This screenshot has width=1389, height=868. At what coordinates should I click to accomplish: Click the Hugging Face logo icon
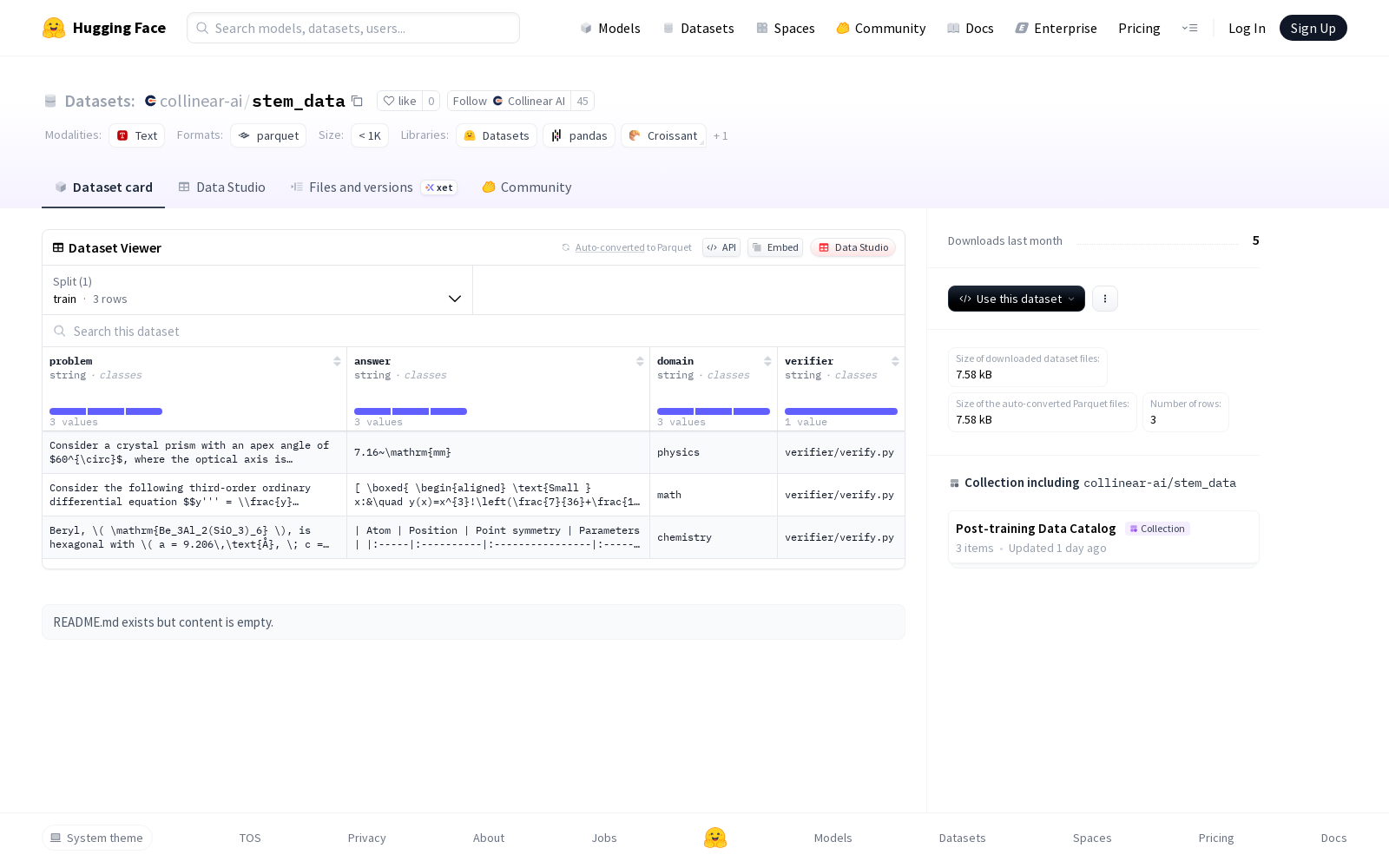click(54, 28)
